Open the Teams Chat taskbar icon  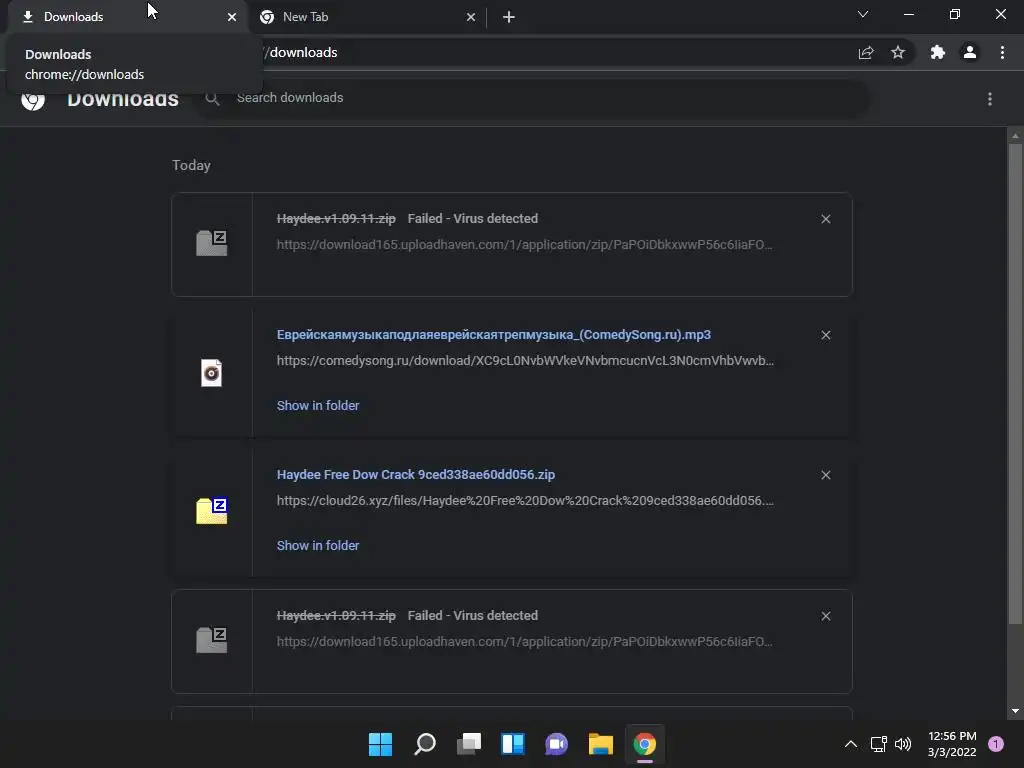point(556,744)
